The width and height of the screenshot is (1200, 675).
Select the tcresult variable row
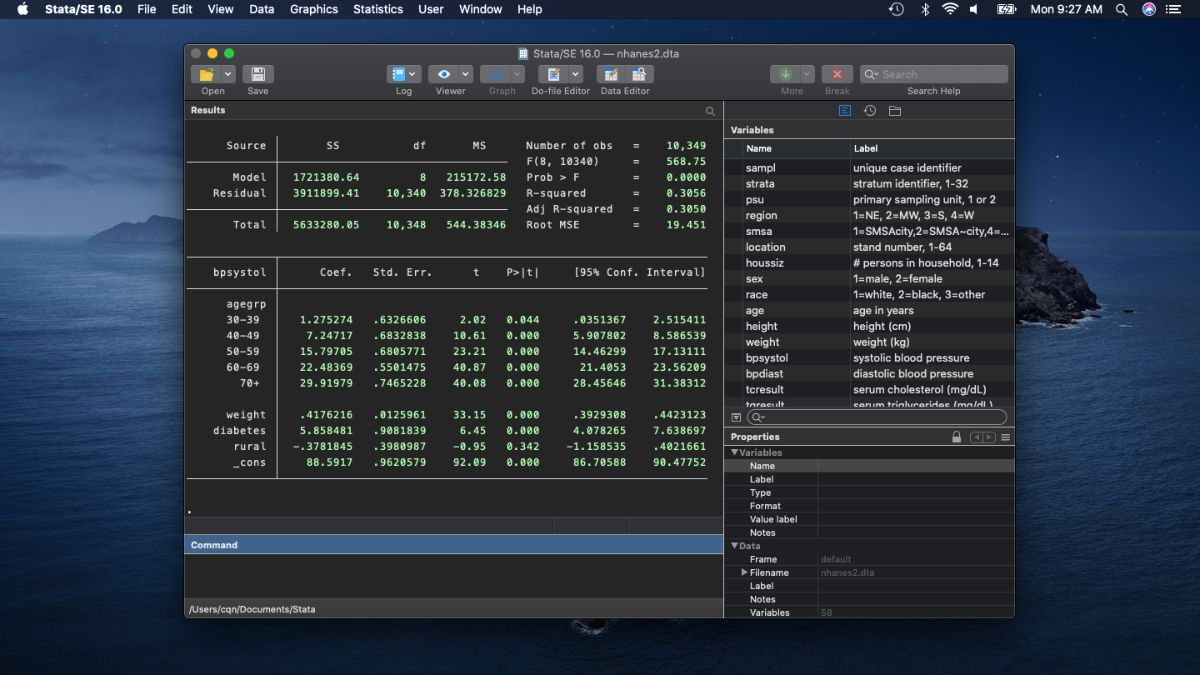869,389
